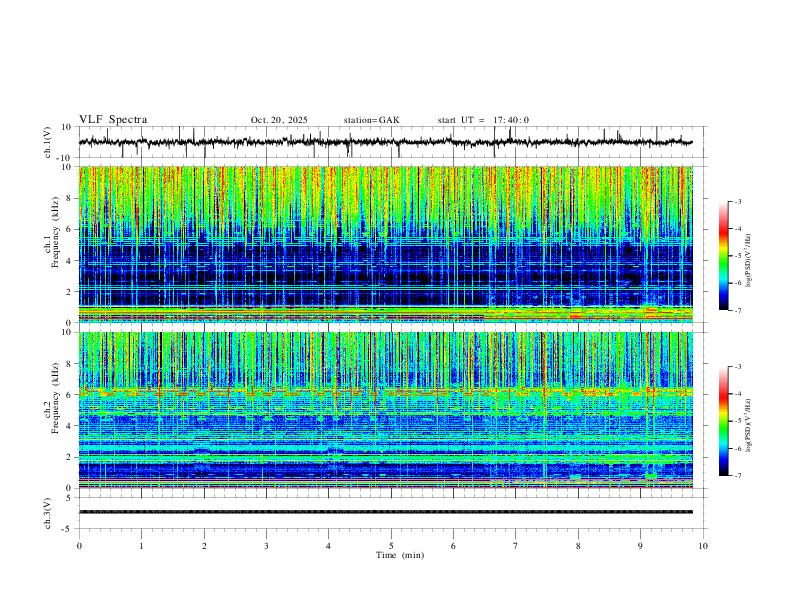Screen dimensions: 792x612
Task: Click the "-3" tick on ch.1 colorbar
Action: 737,201
